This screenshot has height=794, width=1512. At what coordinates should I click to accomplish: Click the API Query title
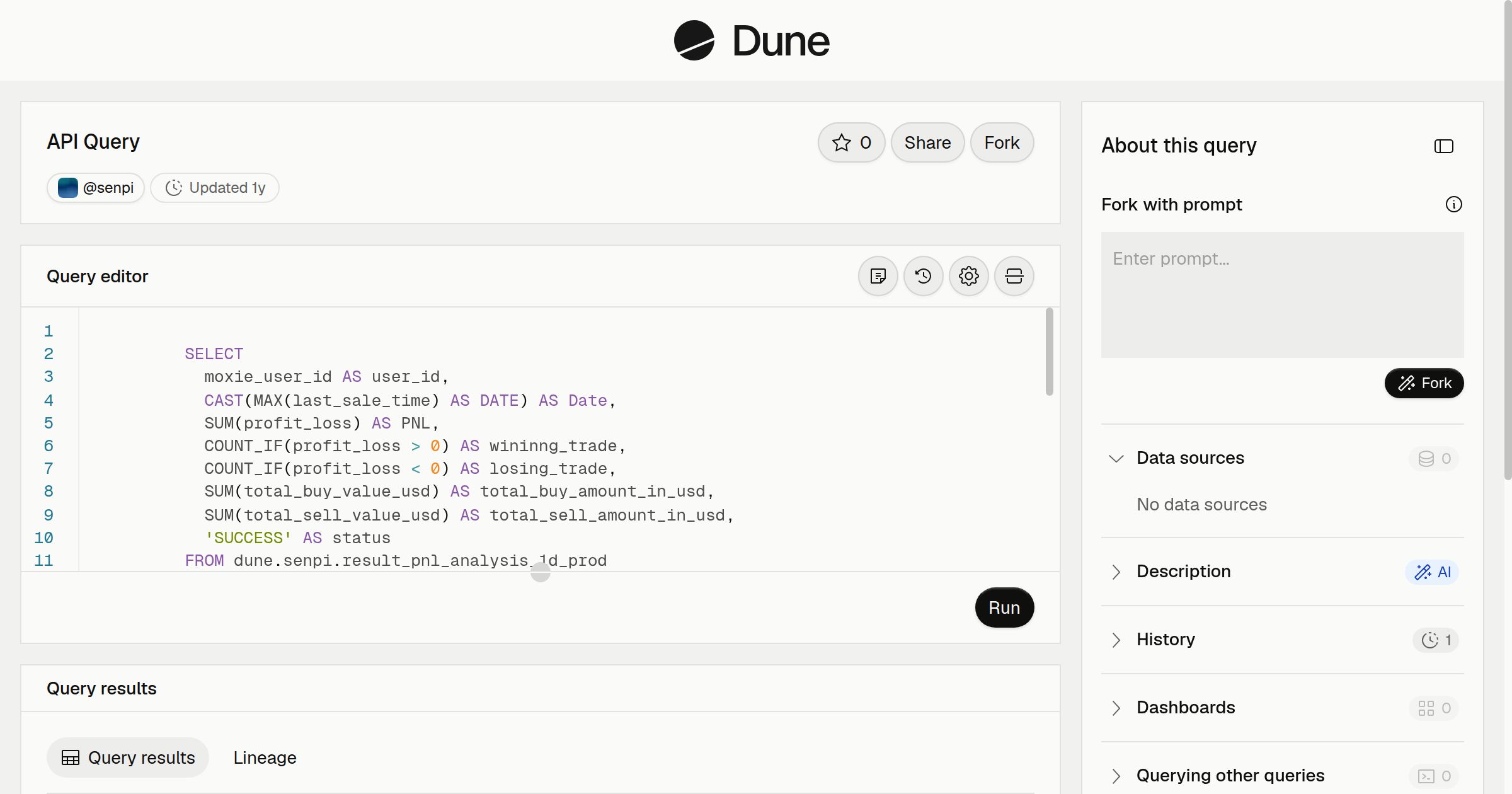point(93,142)
